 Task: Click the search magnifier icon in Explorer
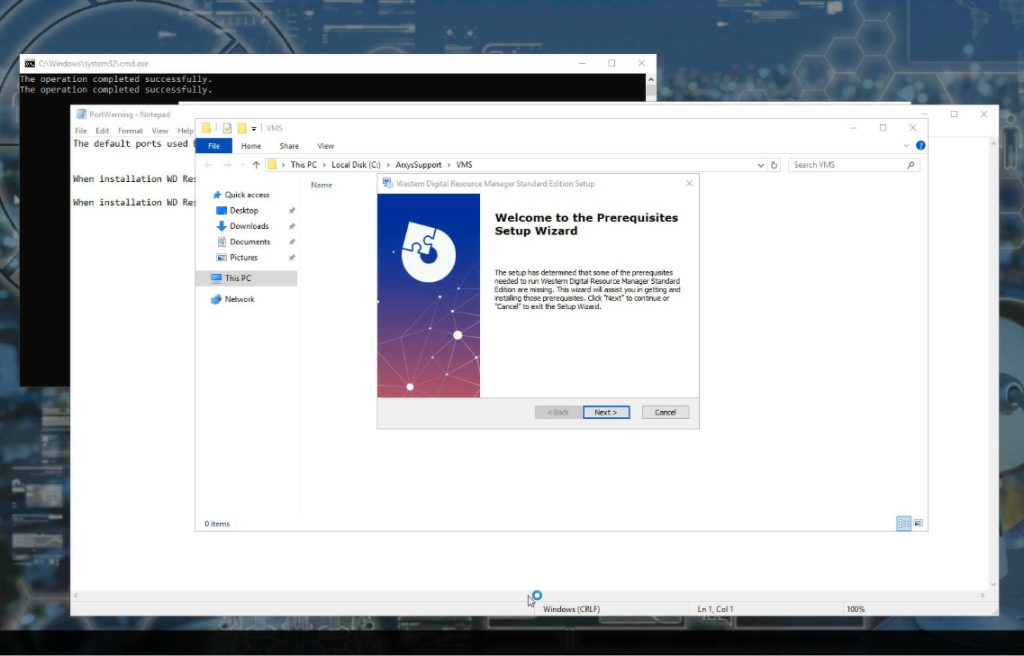tap(910, 165)
